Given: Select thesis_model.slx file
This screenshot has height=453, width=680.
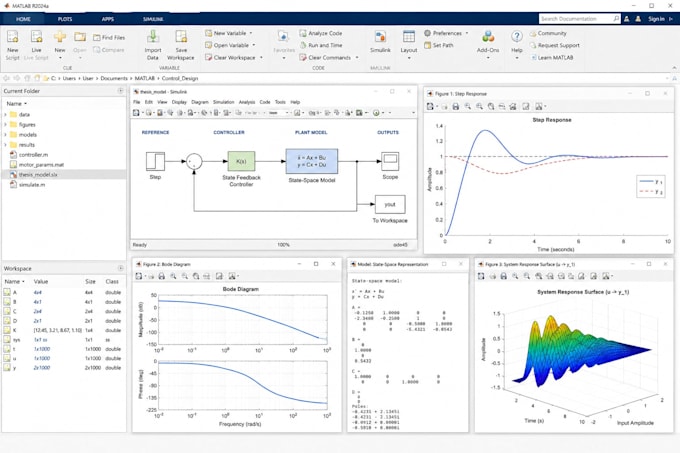Looking at the screenshot, I should [x=63, y=175].
